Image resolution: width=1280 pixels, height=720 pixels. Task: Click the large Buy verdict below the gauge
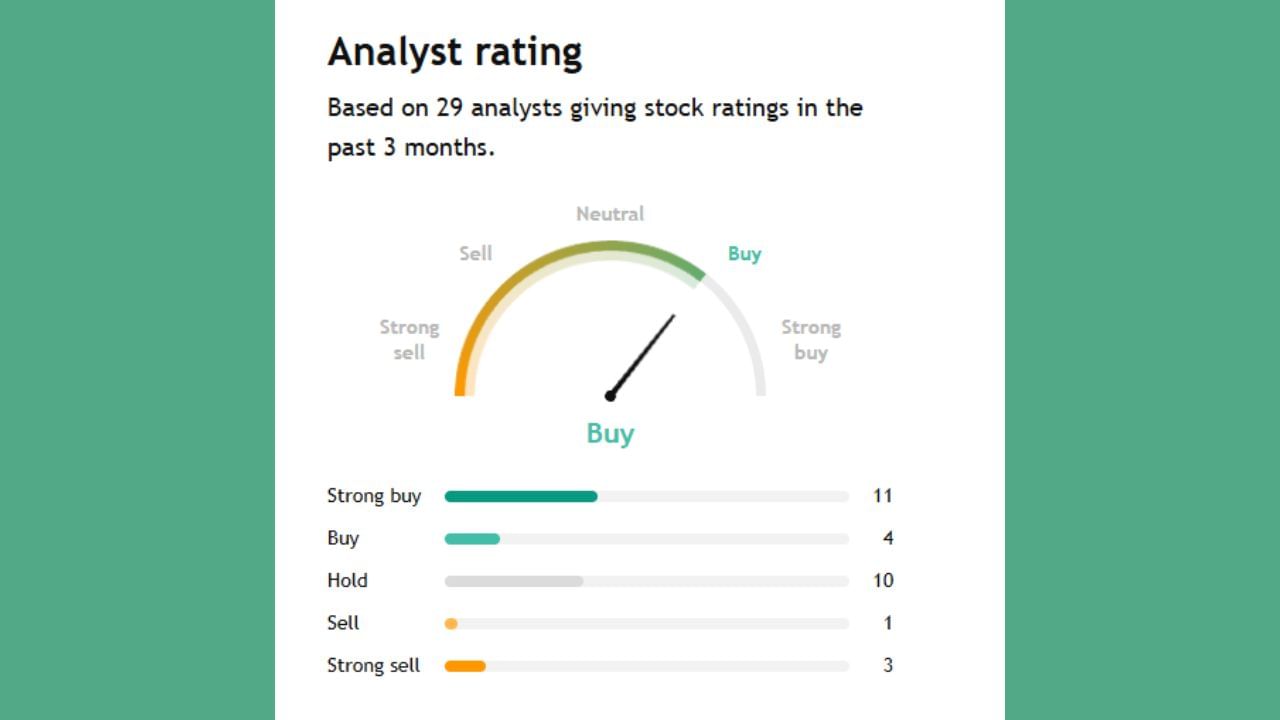coord(610,433)
